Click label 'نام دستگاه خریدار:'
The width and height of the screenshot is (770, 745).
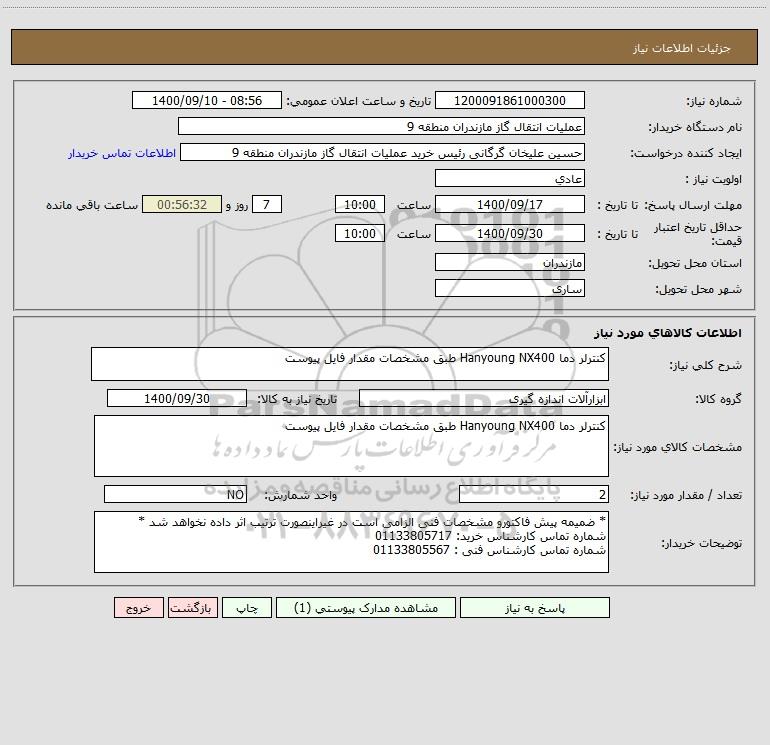[695, 128]
